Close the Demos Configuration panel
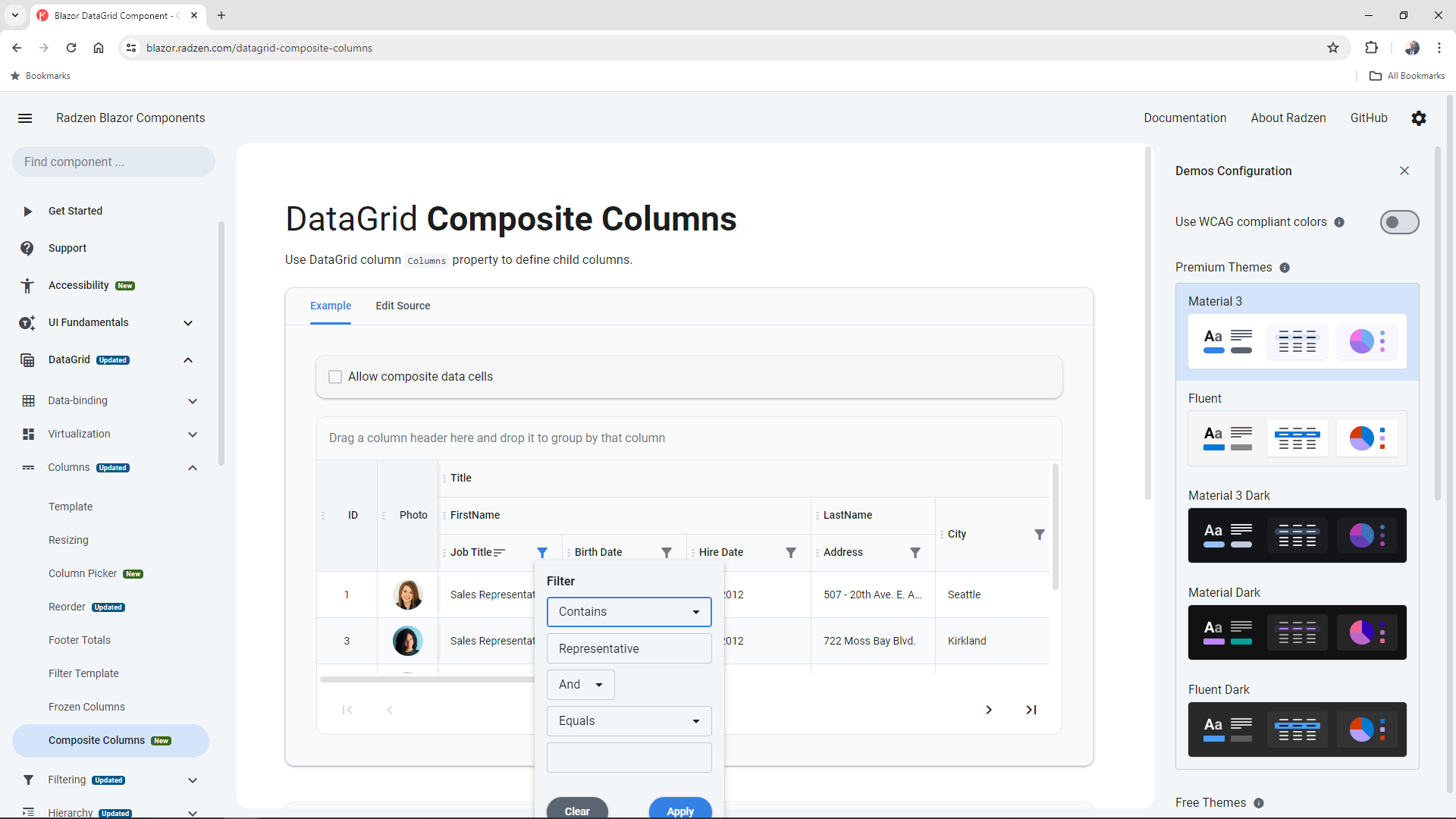 pos(1404,171)
